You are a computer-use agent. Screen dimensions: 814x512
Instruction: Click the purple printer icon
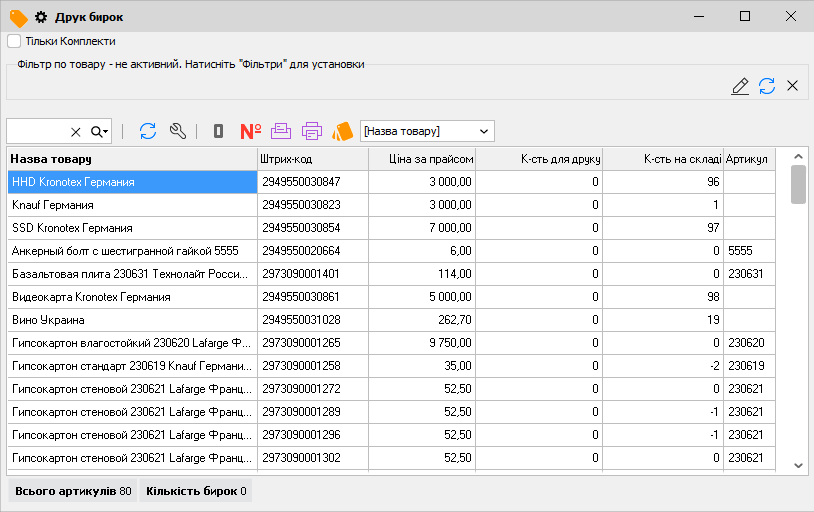point(312,131)
